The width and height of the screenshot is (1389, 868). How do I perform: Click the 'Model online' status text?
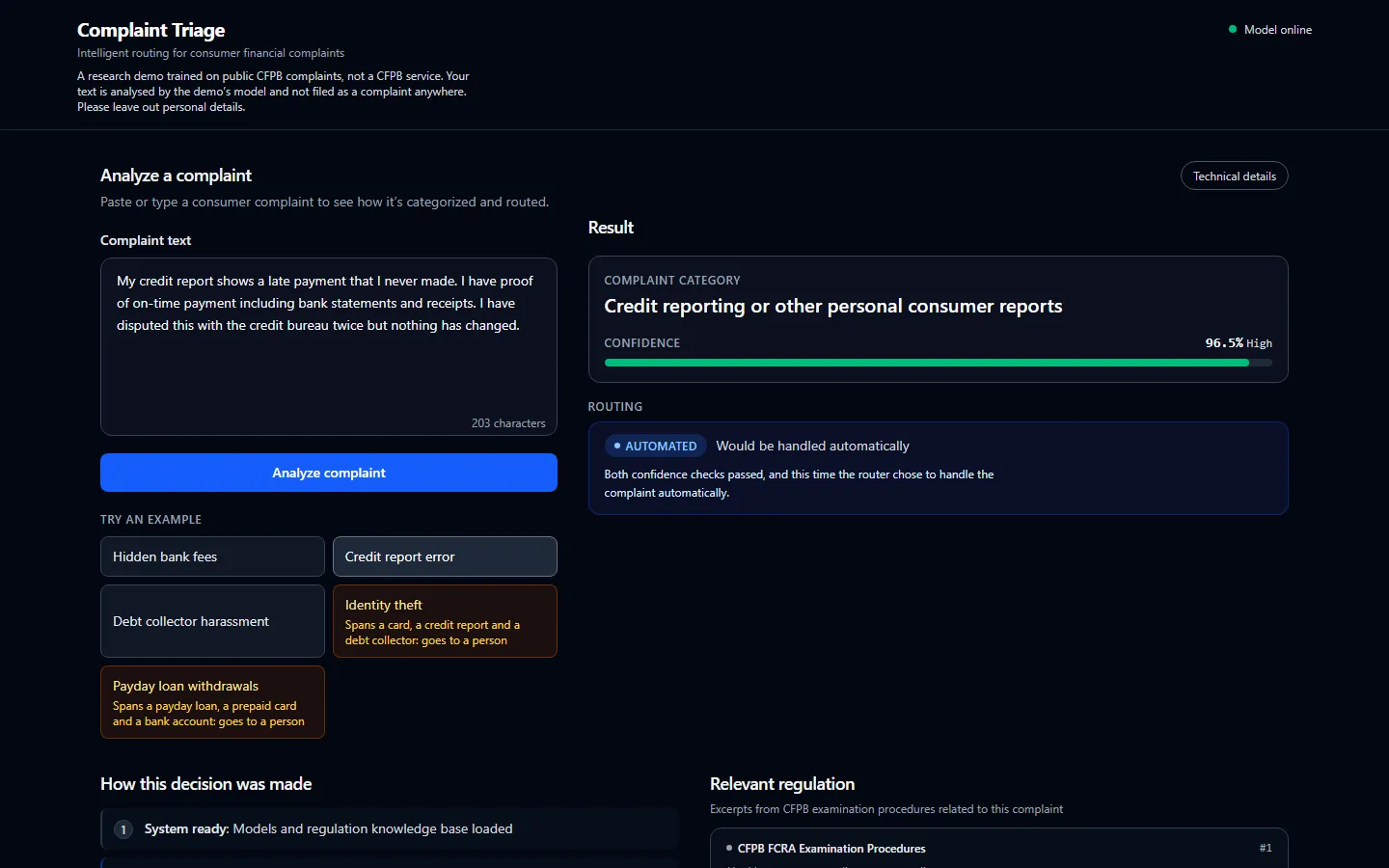[1278, 30]
